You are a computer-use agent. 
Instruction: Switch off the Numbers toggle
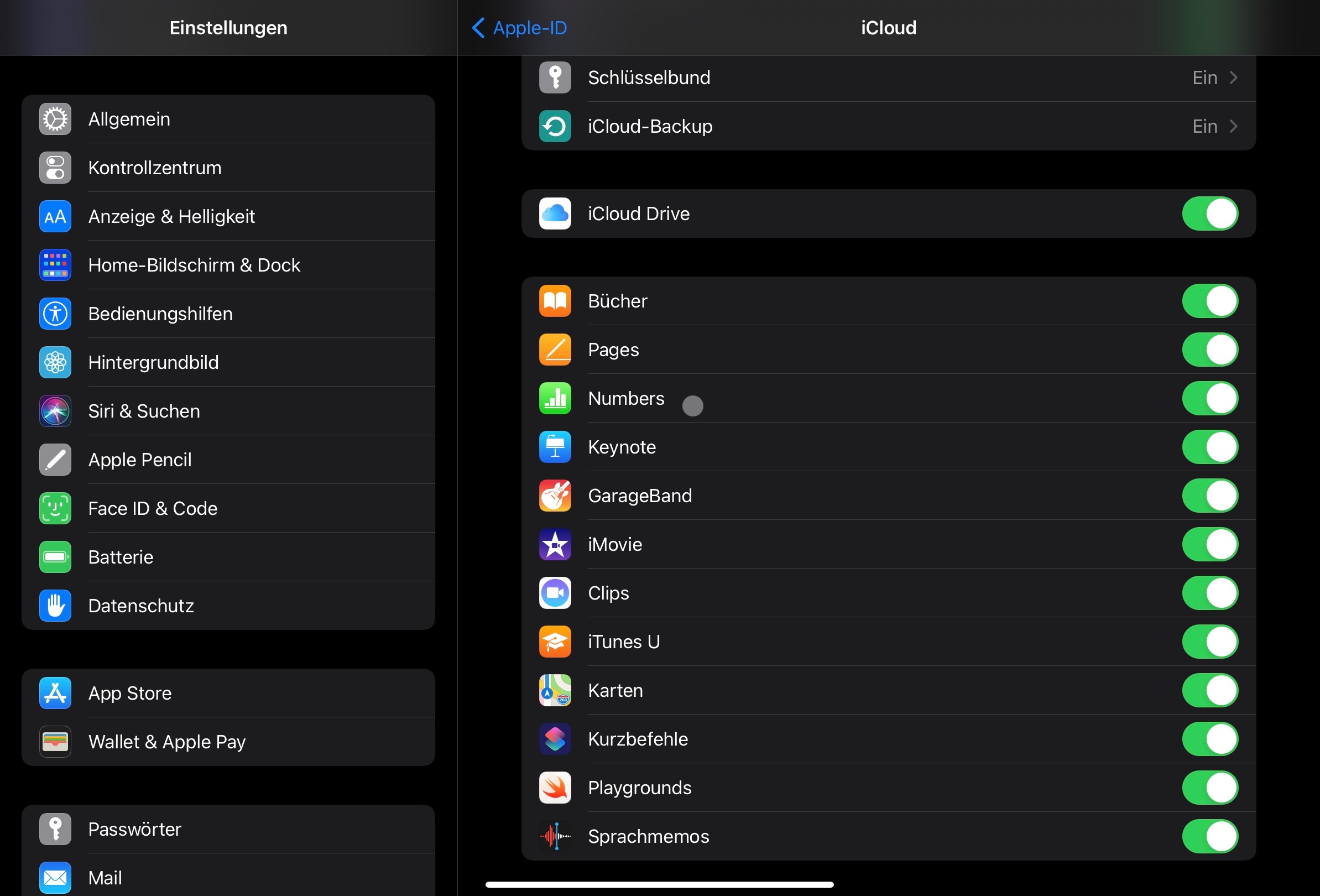tap(1210, 398)
